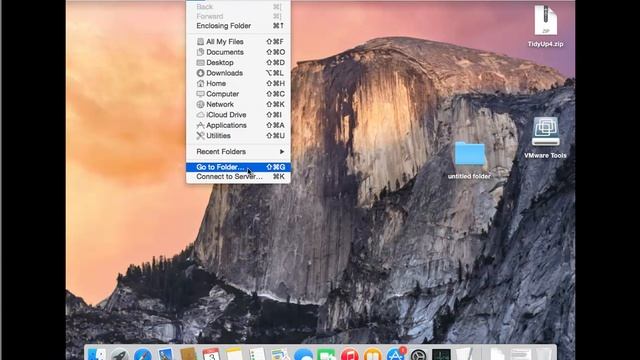Image resolution: width=640 pixels, height=360 pixels.
Task: Select the TidyUp4.zip file on desktop
Action: (545, 26)
